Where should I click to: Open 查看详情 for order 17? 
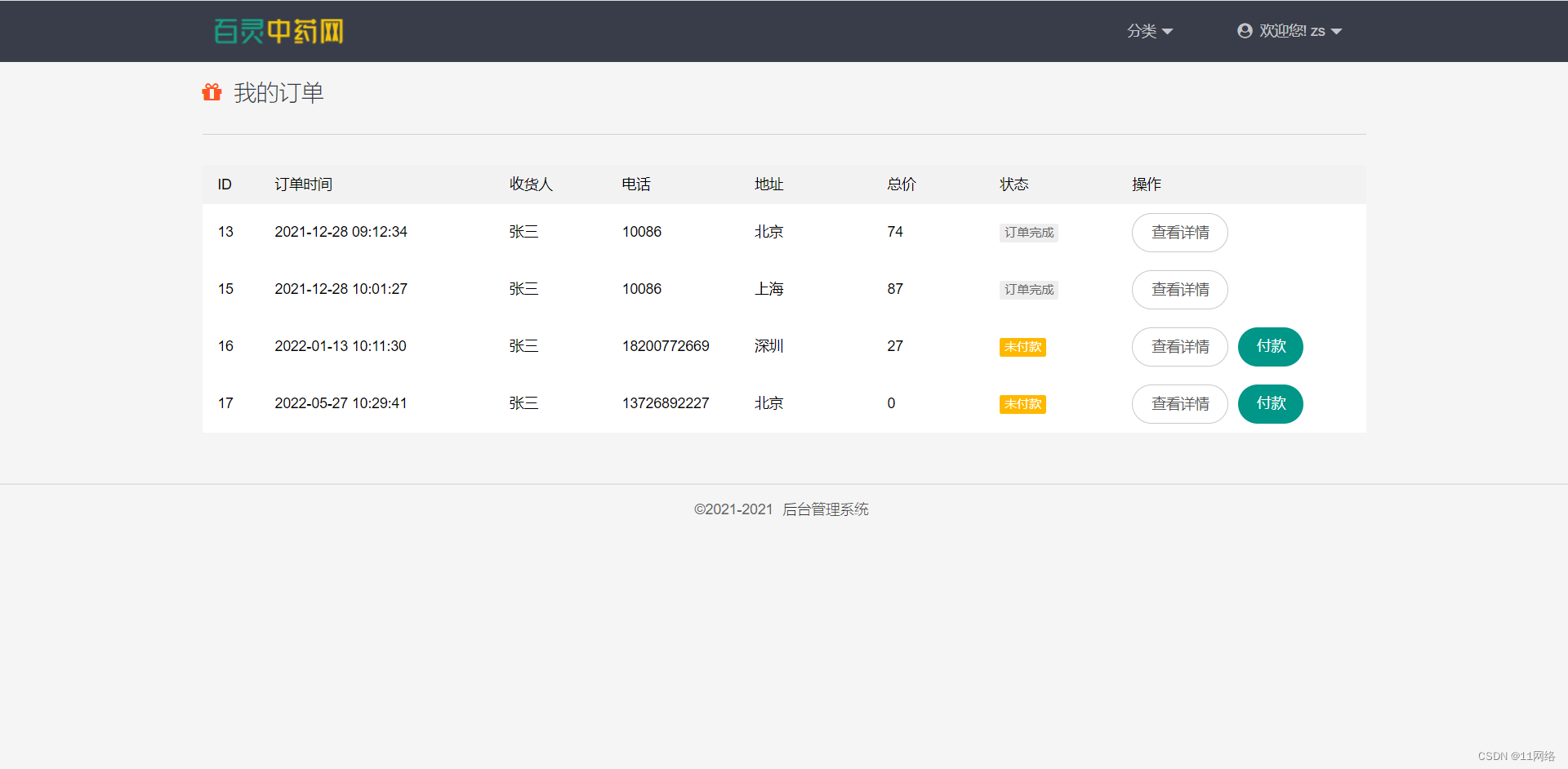click(x=1179, y=404)
